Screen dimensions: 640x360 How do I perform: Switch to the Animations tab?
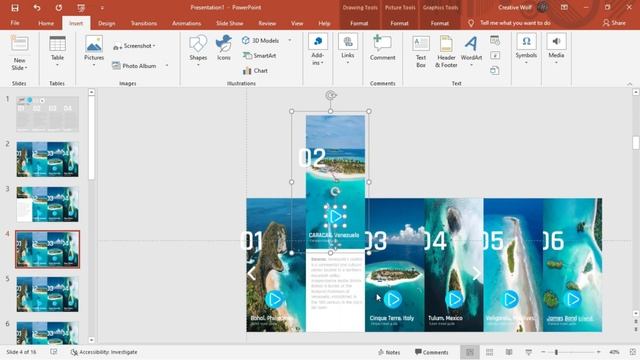tap(187, 23)
